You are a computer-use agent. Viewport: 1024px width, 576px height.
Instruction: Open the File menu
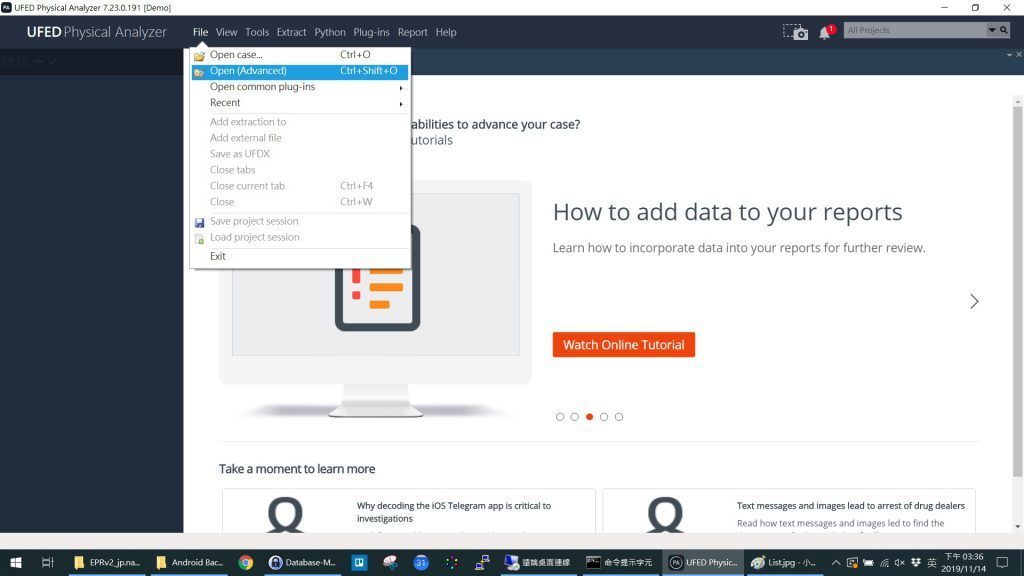(x=200, y=32)
